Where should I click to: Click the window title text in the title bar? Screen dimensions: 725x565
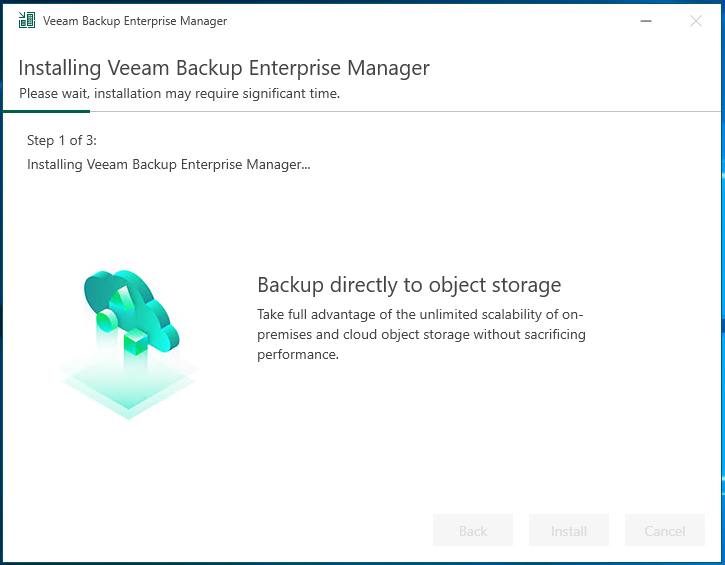click(x=135, y=21)
